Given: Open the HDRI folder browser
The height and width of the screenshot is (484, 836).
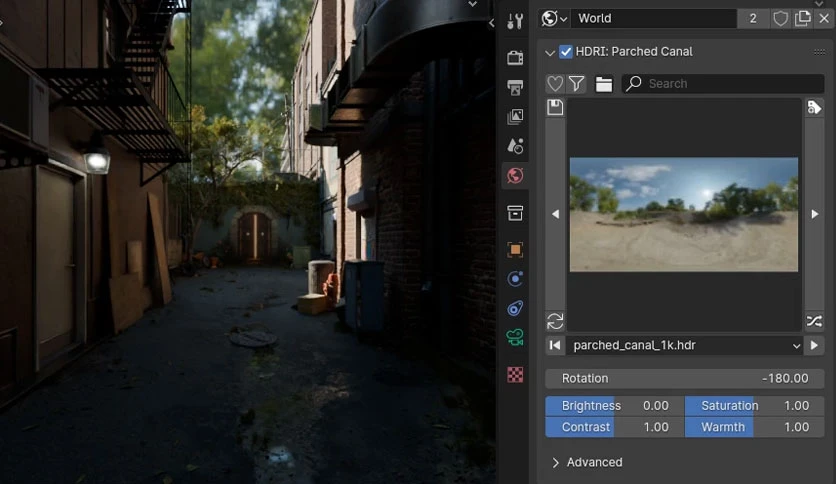Looking at the screenshot, I should [x=604, y=84].
